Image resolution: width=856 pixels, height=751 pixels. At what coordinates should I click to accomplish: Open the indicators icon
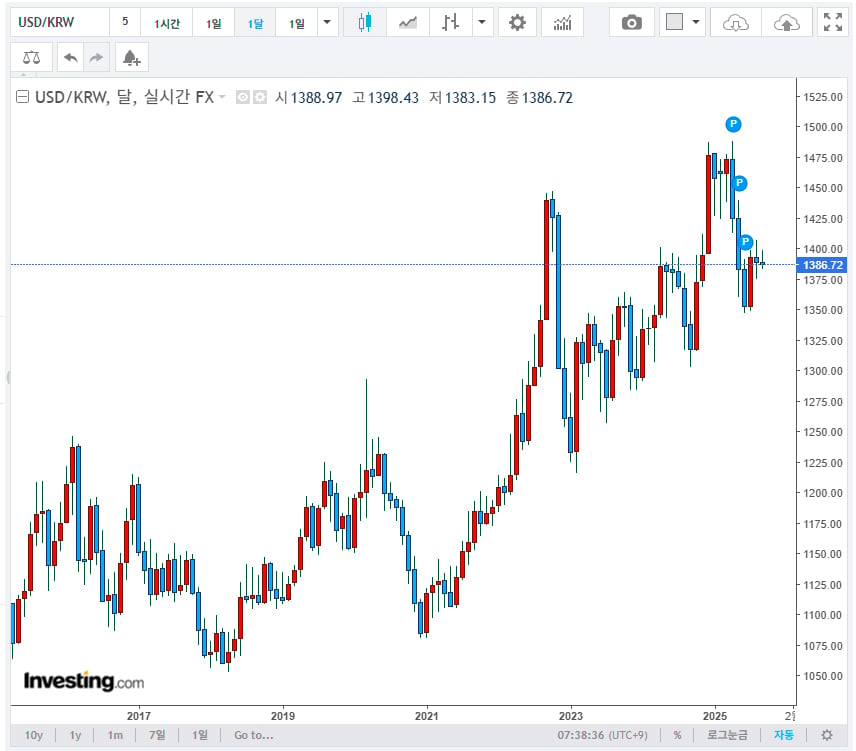click(562, 22)
